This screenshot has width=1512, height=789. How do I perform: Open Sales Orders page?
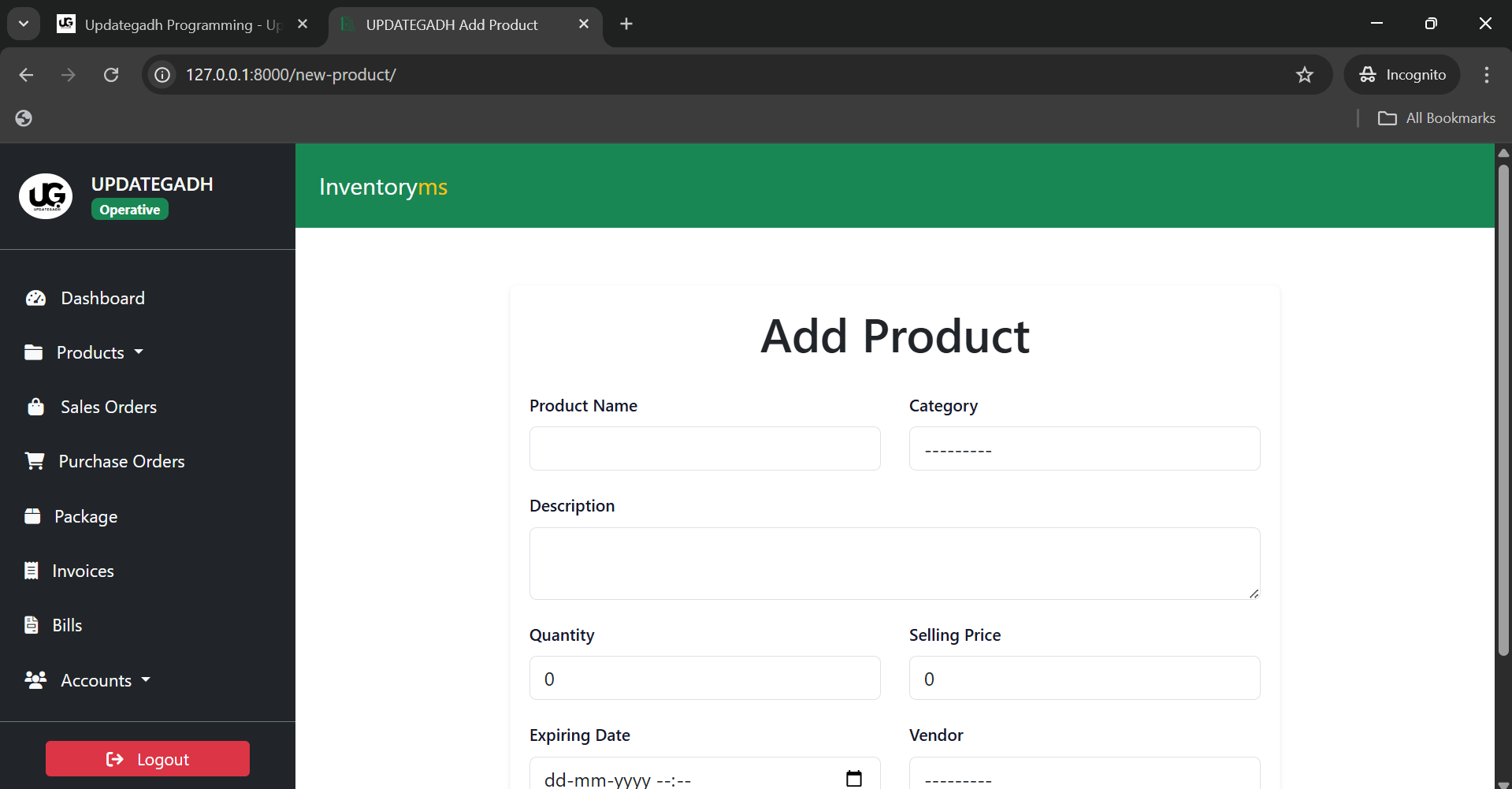pyautogui.click(x=109, y=407)
